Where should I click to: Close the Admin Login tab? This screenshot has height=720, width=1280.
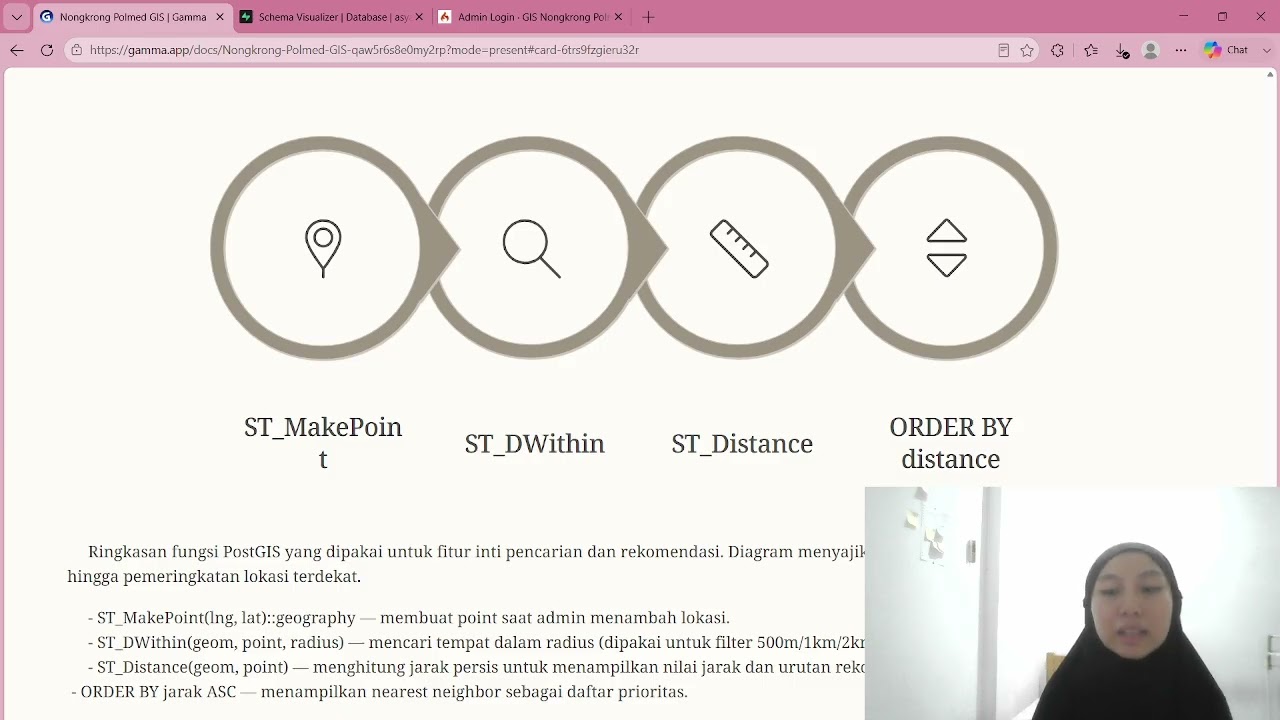coord(618,17)
